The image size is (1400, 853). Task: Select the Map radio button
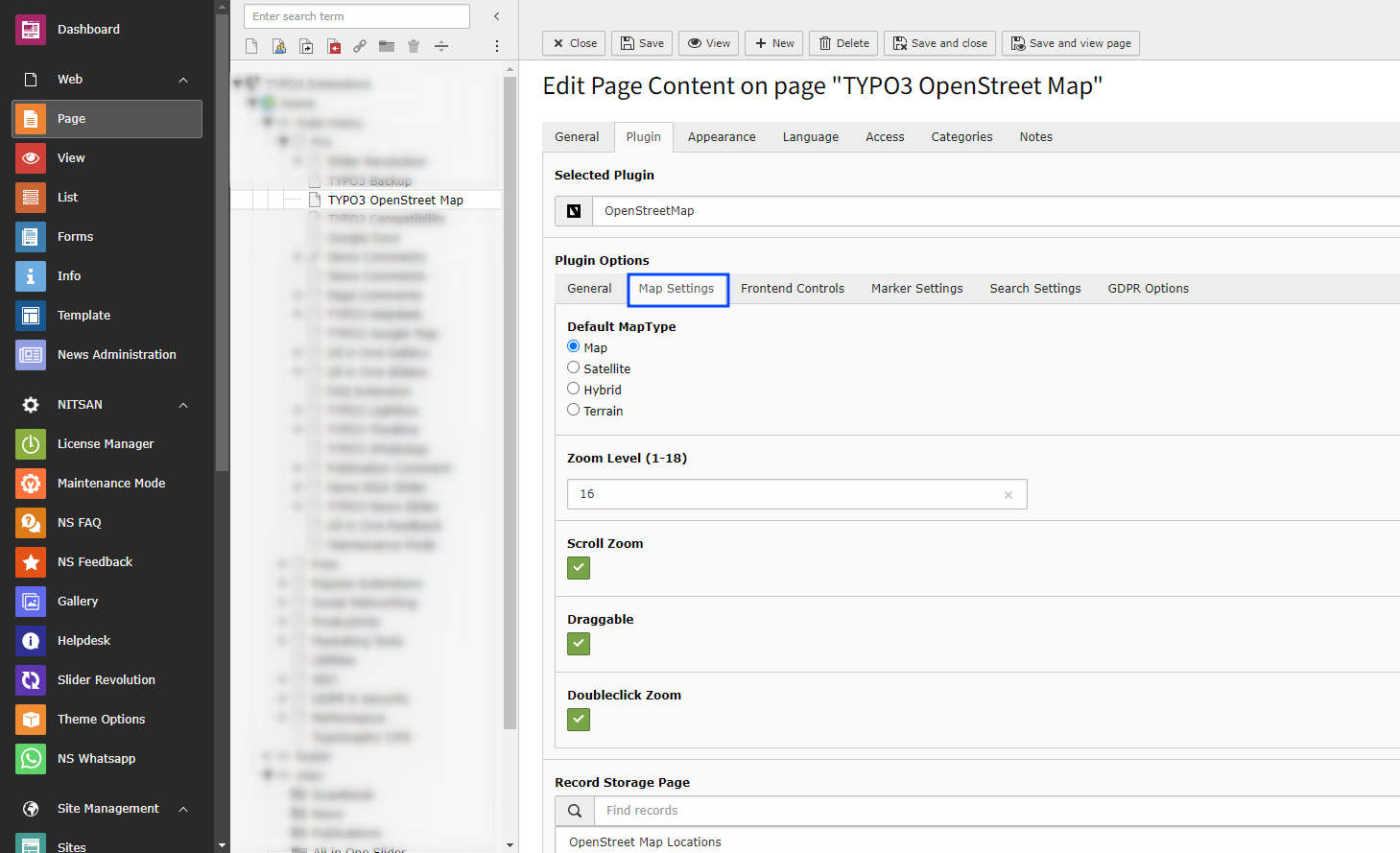(x=574, y=346)
